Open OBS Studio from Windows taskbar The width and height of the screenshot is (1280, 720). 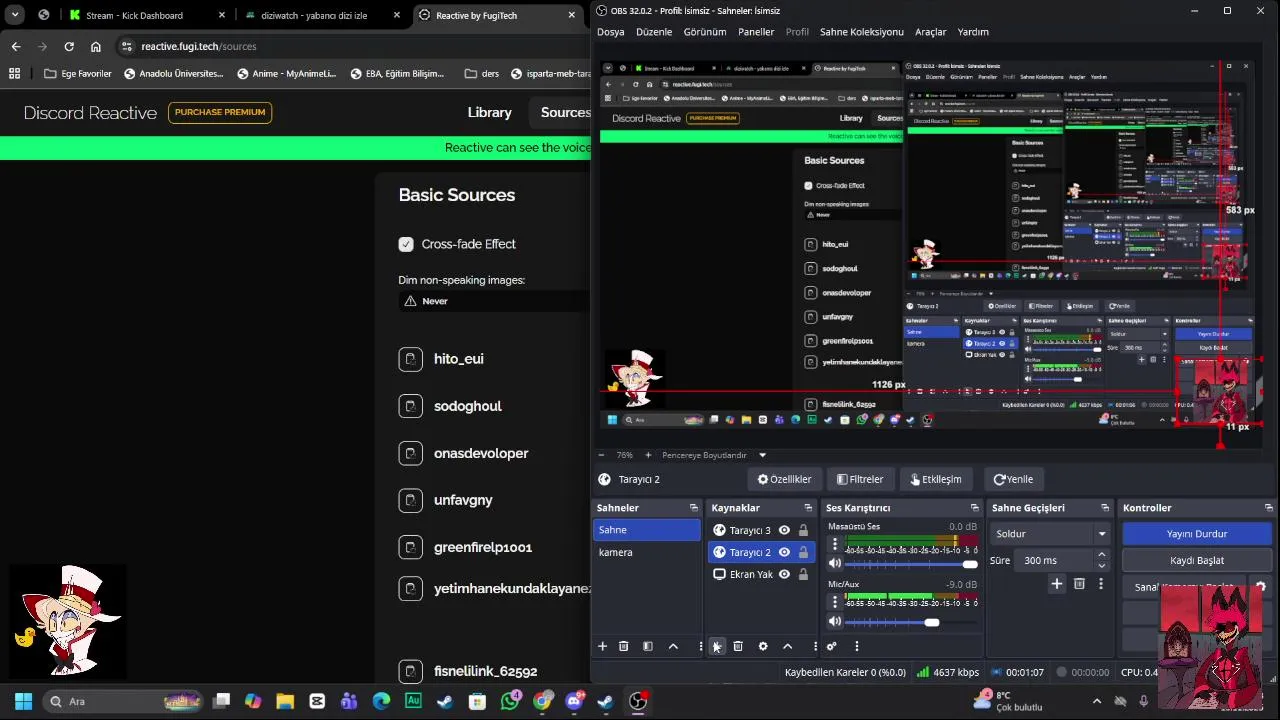point(638,701)
